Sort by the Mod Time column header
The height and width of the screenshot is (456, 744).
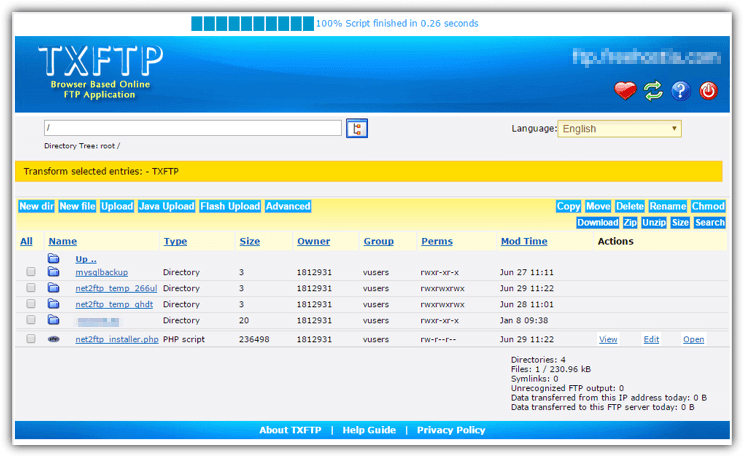524,242
